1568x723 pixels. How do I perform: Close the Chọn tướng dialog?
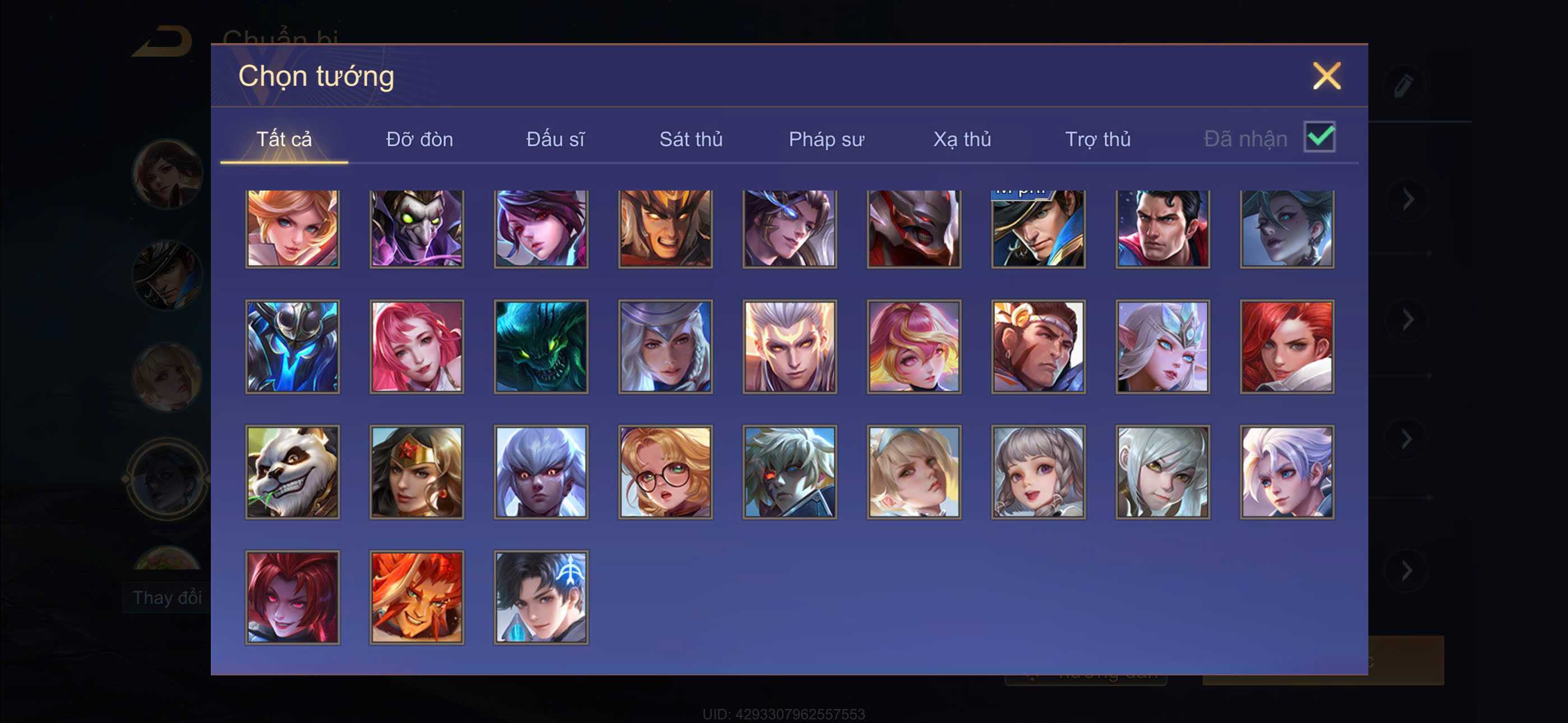(1326, 76)
